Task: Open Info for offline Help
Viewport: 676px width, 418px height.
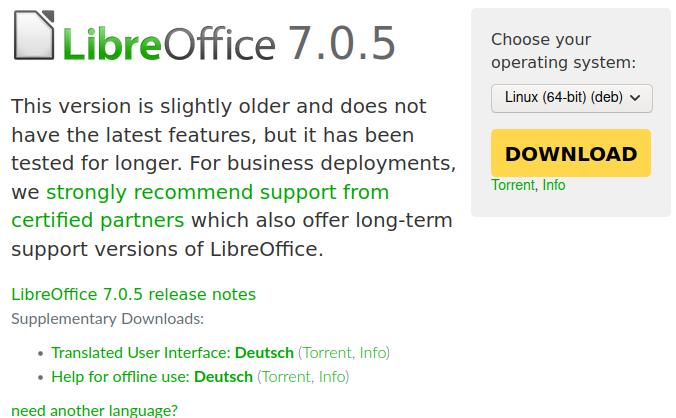Action: pyautogui.click(x=332, y=377)
